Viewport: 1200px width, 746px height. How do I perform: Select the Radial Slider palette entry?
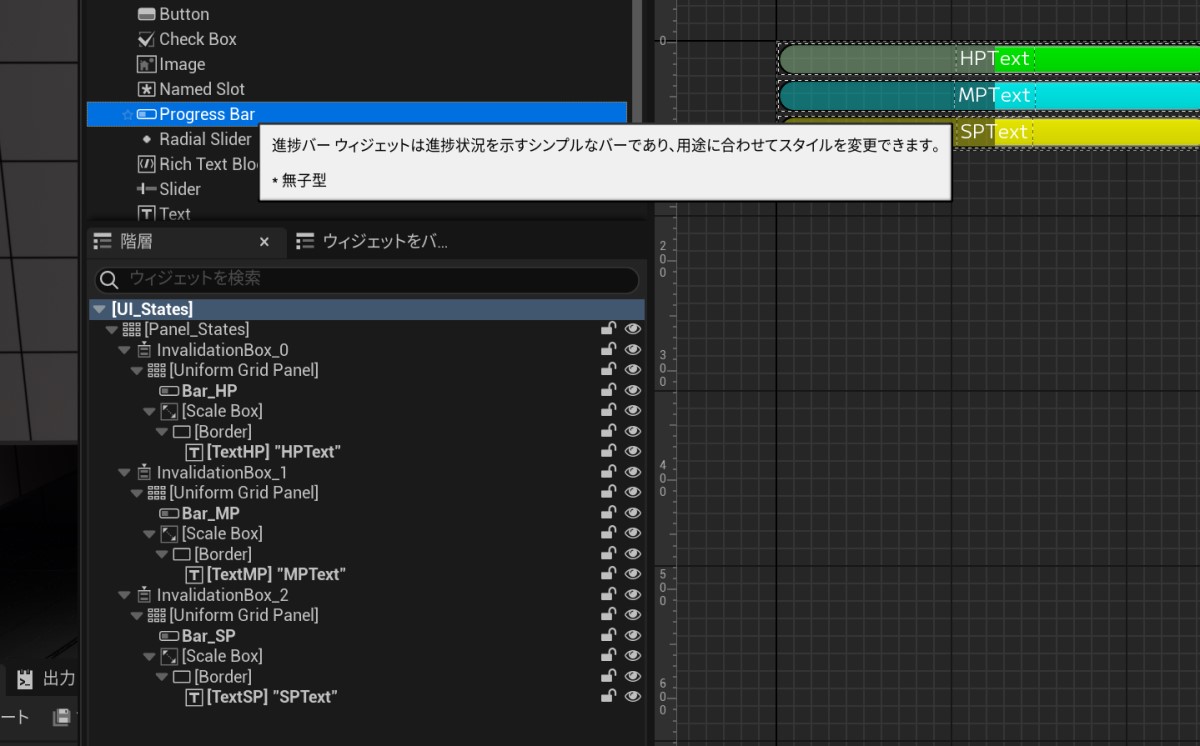tap(195, 139)
